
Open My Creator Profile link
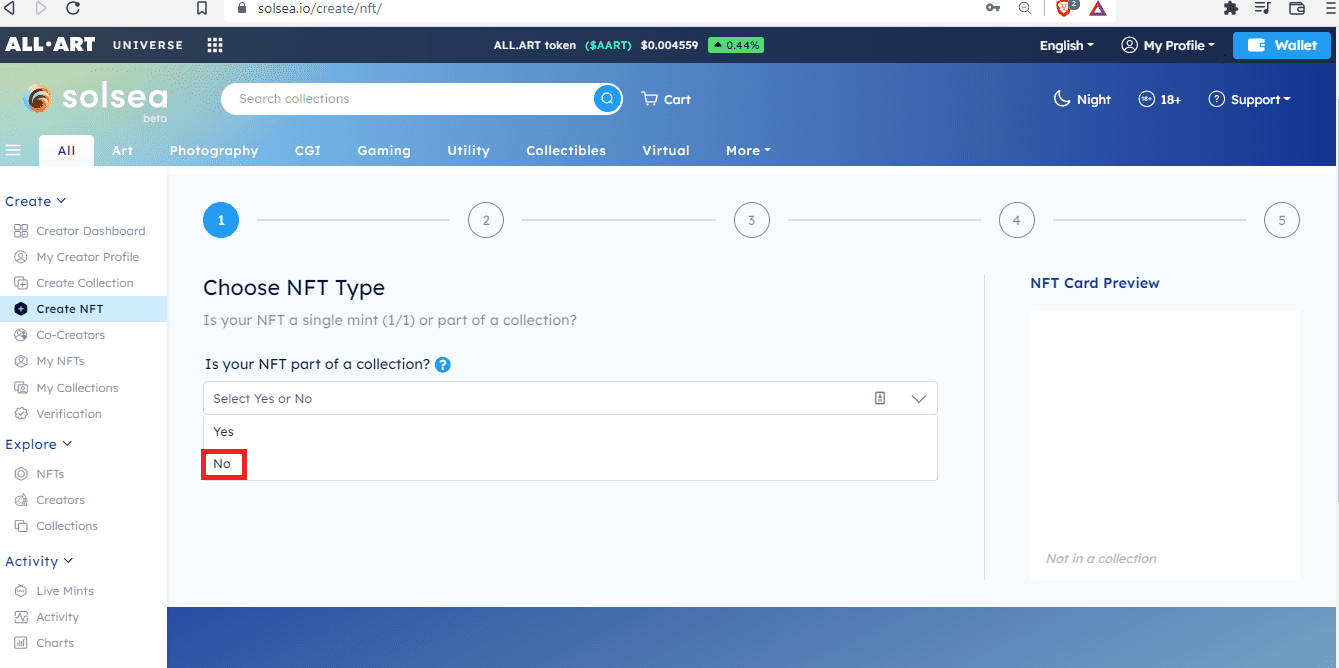tap(88, 256)
